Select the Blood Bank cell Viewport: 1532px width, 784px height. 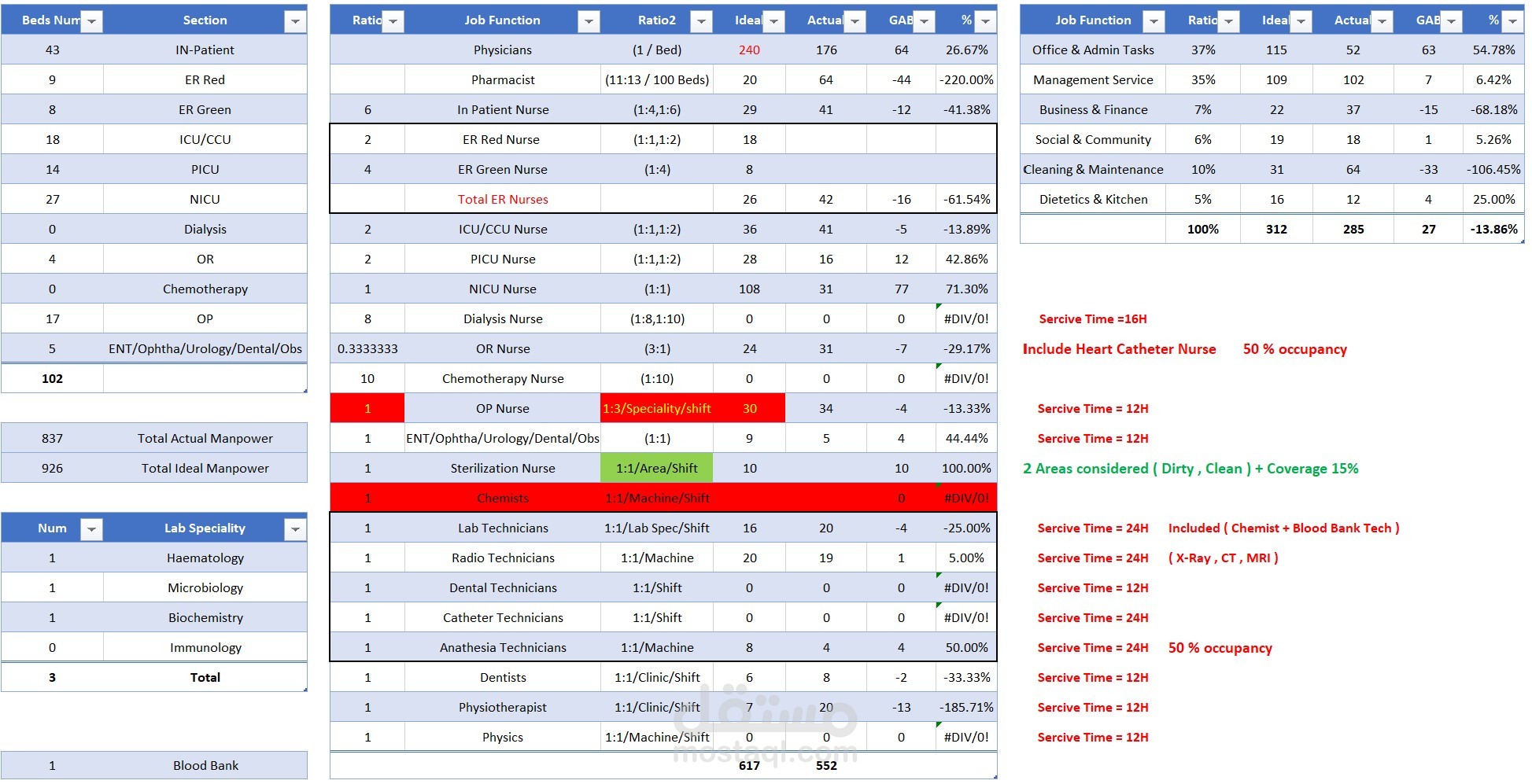205,765
